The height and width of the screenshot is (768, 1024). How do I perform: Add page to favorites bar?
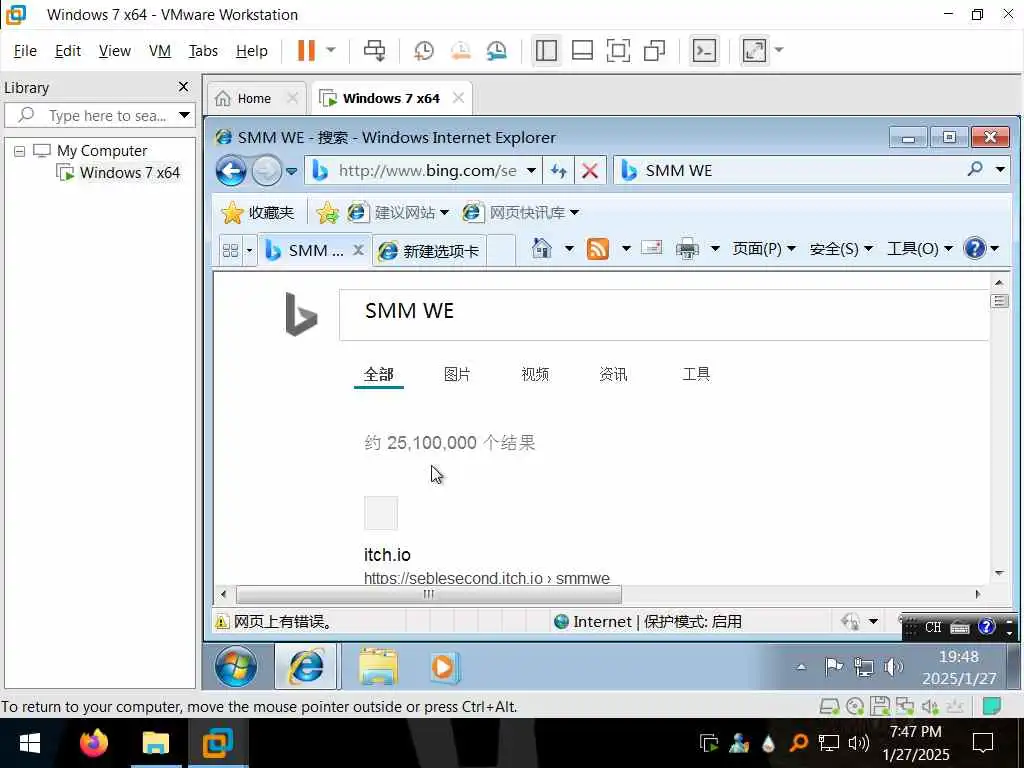click(x=327, y=213)
